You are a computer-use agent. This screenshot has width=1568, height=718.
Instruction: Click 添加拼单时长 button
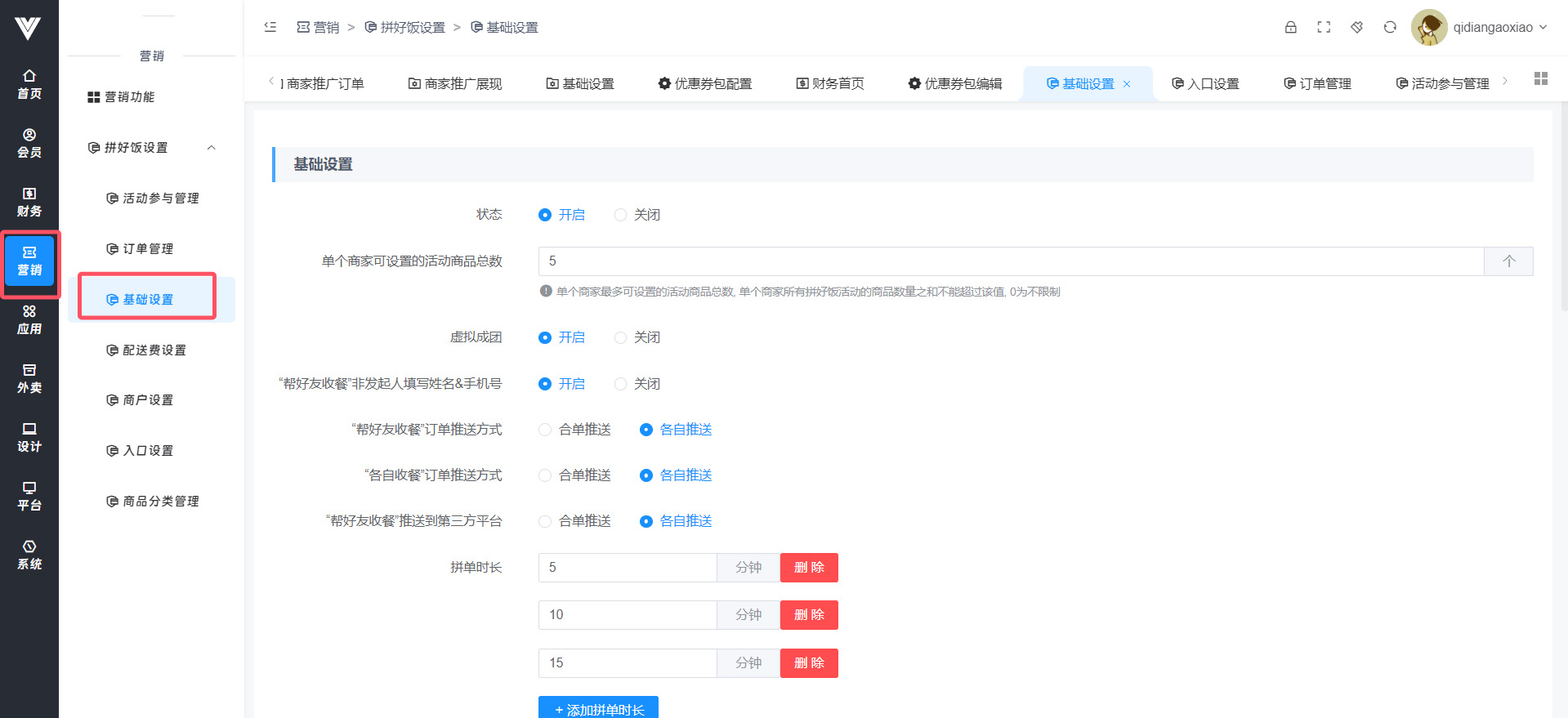[598, 709]
